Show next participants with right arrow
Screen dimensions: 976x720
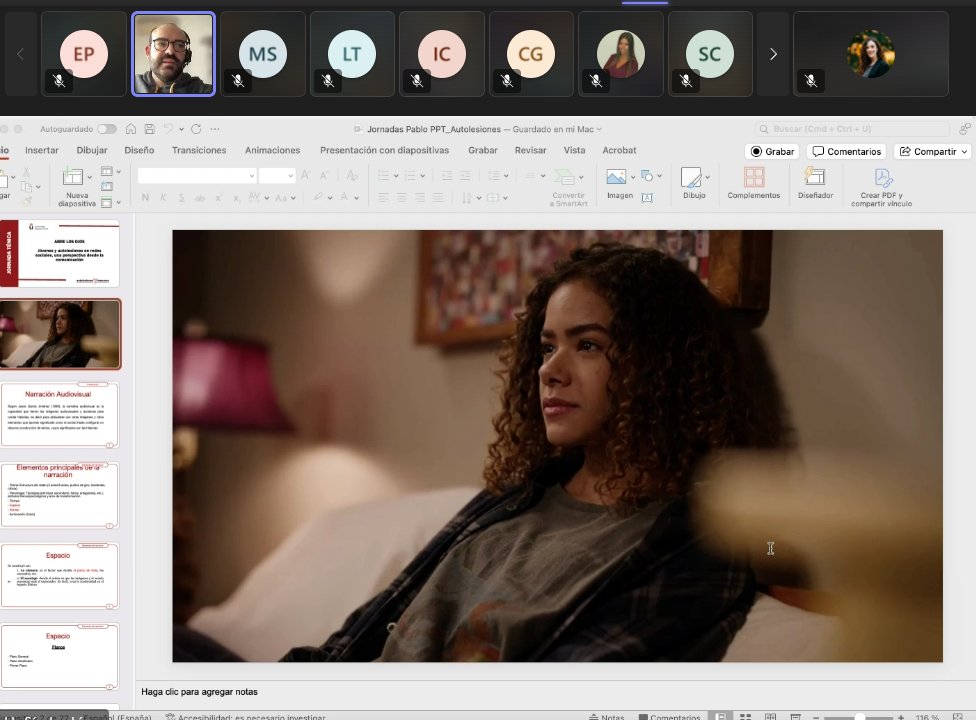[773, 54]
